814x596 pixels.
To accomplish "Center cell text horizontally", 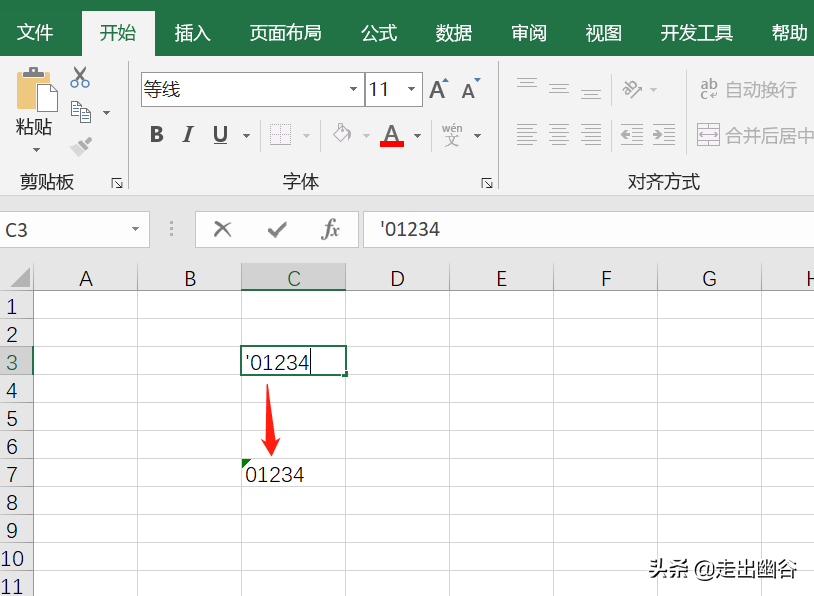I will 559,135.
